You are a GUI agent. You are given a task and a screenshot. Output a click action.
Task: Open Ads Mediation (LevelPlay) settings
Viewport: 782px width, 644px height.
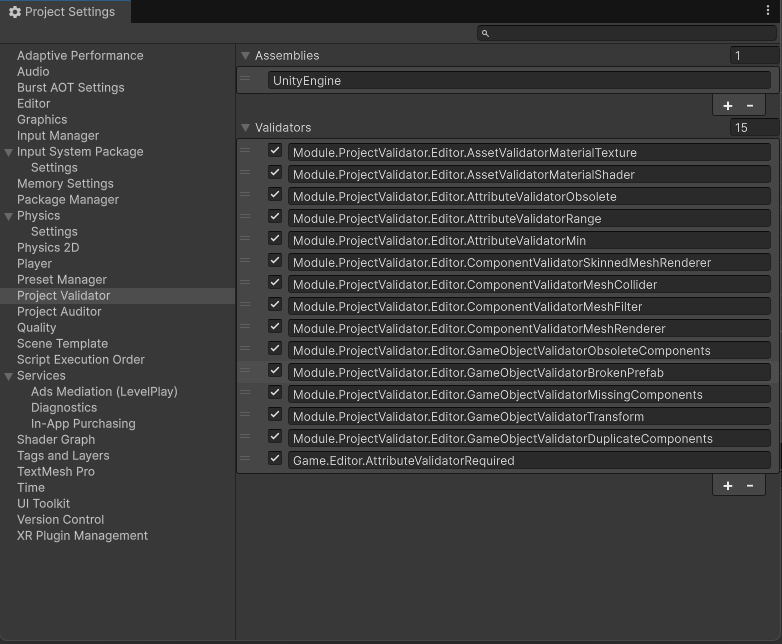point(104,392)
